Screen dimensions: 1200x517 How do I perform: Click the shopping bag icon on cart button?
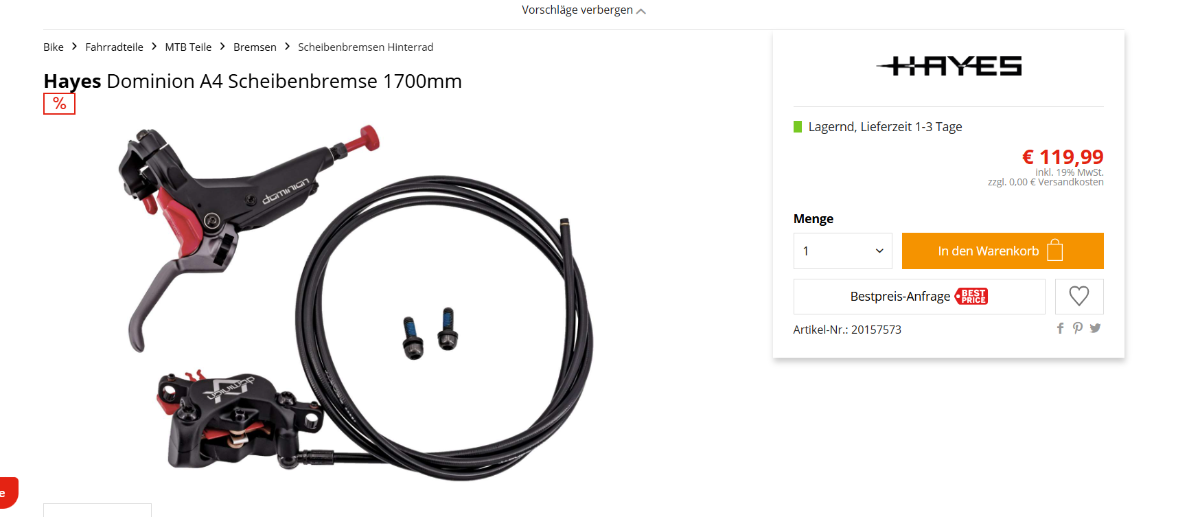(x=1055, y=251)
